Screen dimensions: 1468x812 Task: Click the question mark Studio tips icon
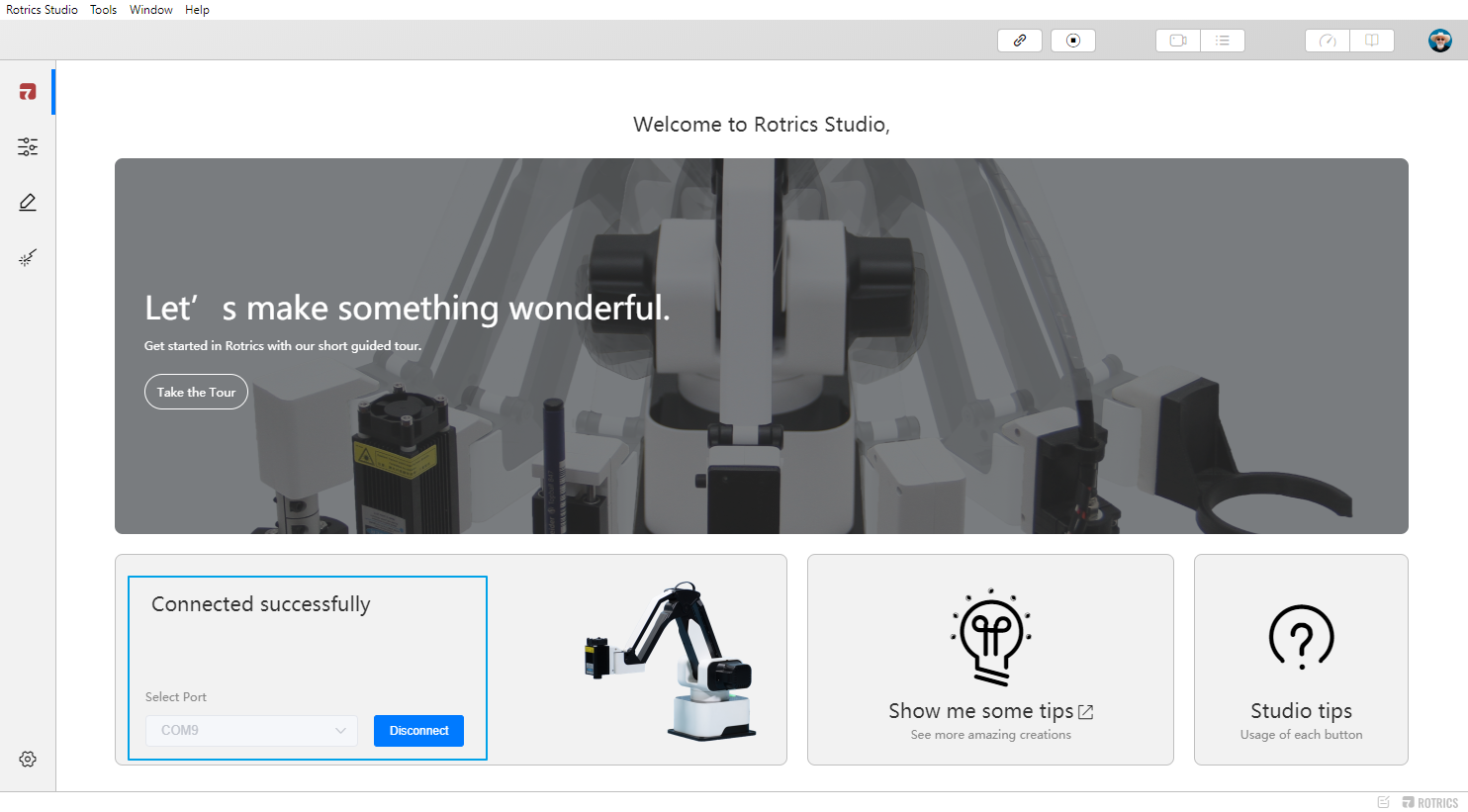point(1302,638)
